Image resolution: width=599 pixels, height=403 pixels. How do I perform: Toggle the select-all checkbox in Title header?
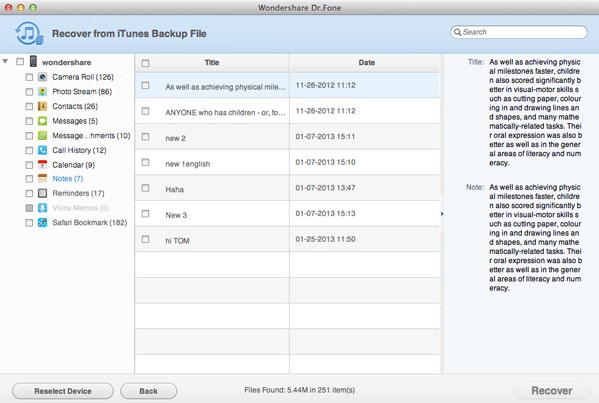(x=145, y=63)
